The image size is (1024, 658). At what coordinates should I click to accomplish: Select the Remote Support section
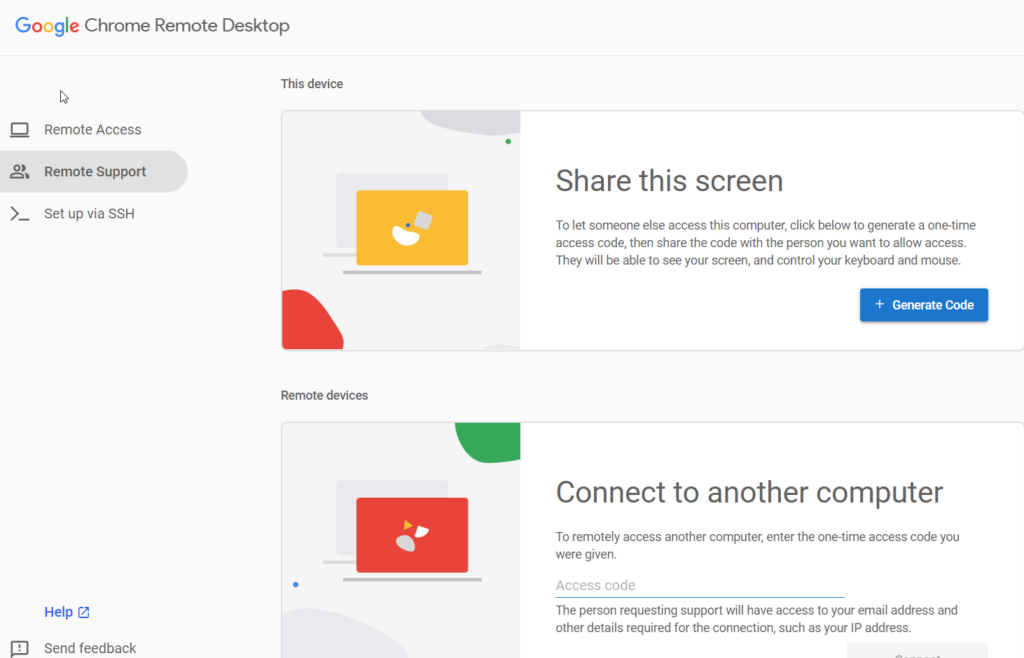pos(94,172)
